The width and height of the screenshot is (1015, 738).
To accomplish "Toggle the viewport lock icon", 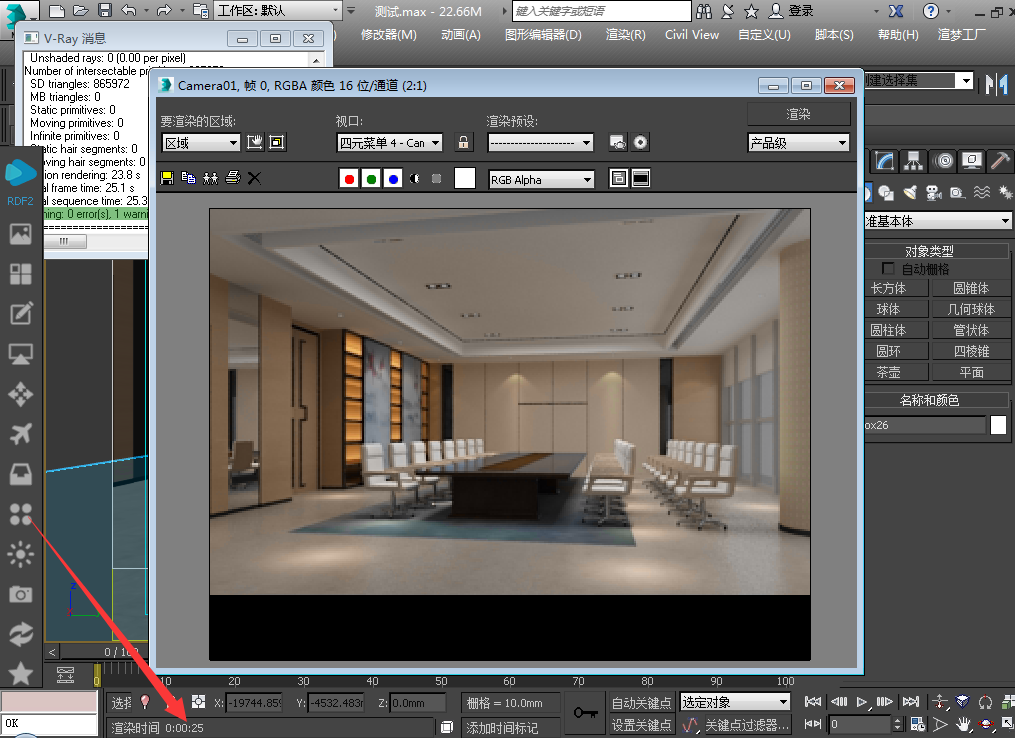I will click(x=463, y=142).
